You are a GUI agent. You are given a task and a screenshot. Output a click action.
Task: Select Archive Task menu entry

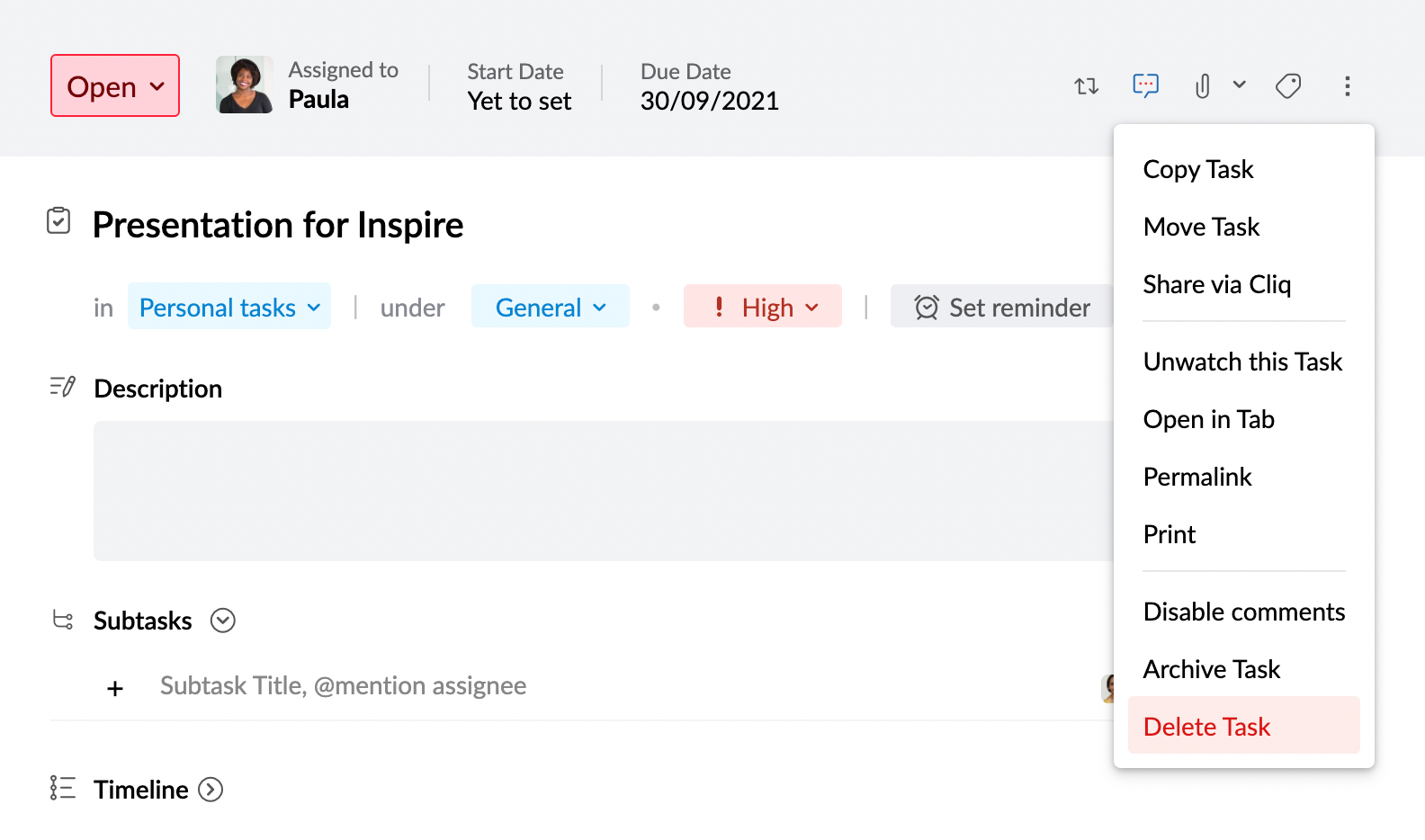tap(1211, 669)
